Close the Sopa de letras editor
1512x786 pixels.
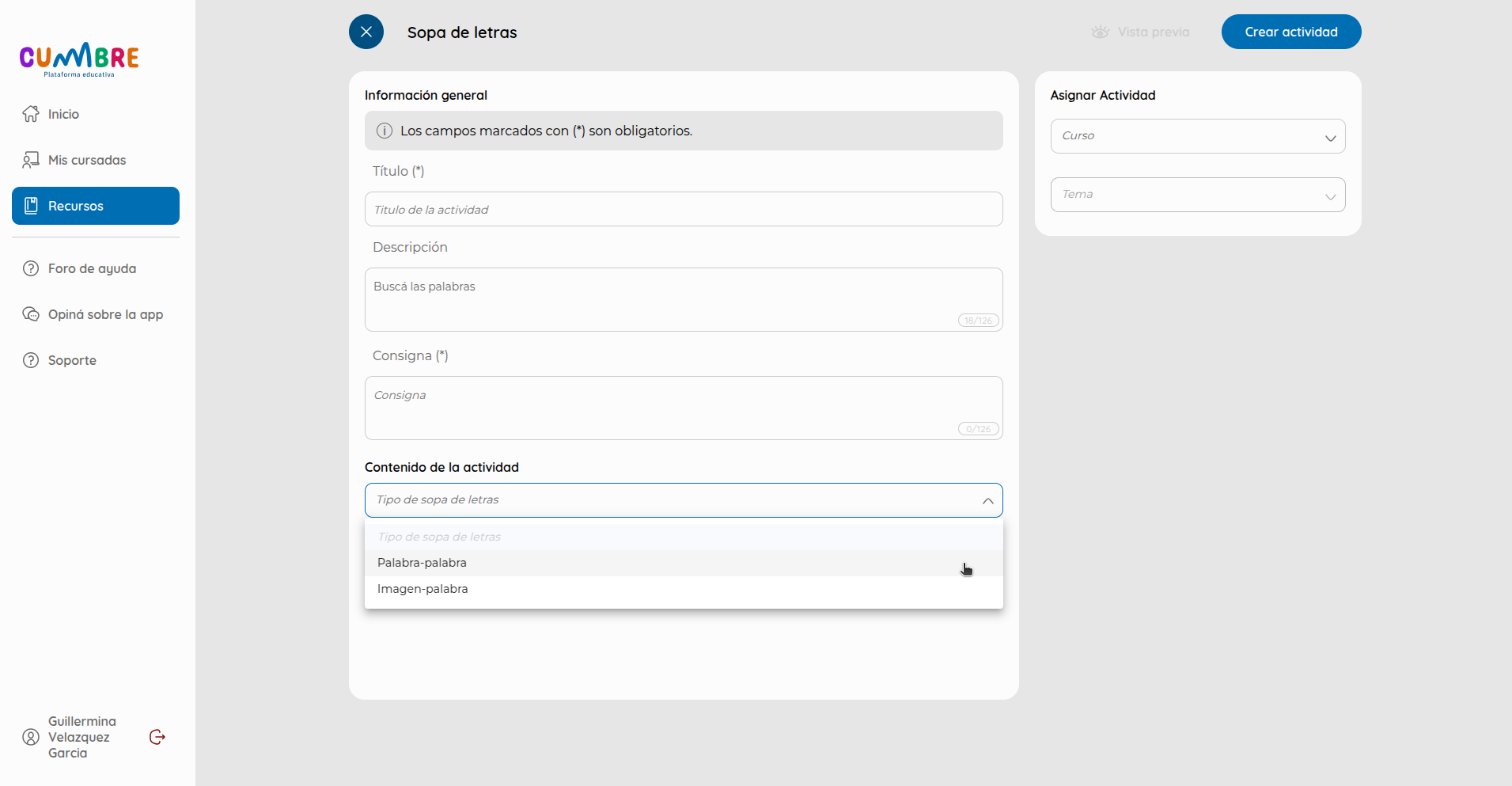(366, 32)
